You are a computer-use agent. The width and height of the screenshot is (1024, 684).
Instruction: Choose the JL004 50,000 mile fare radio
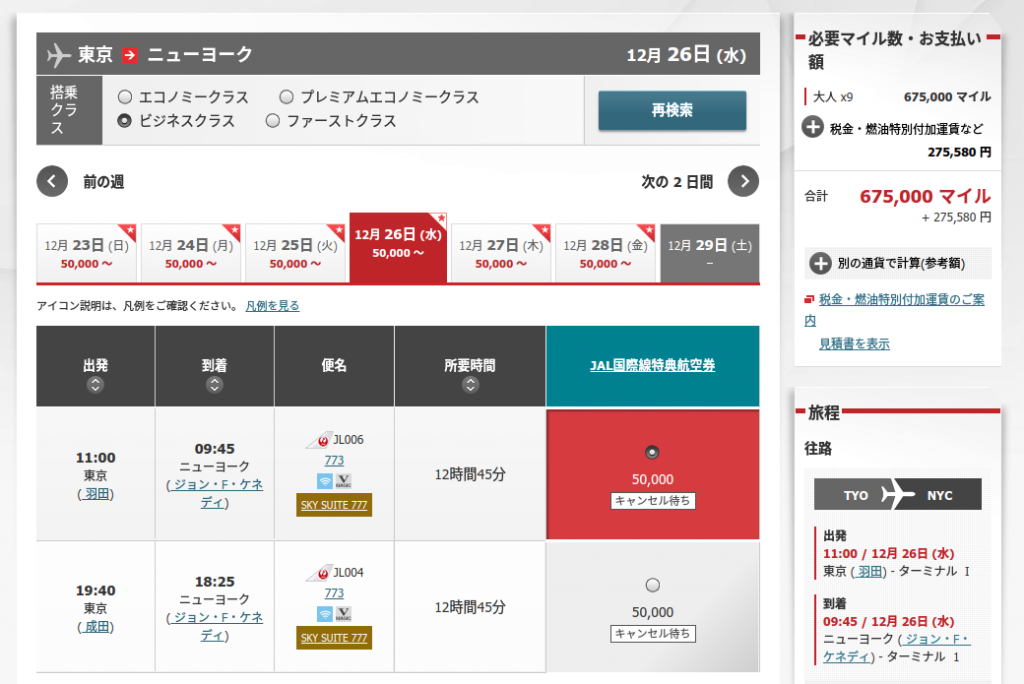(x=652, y=585)
